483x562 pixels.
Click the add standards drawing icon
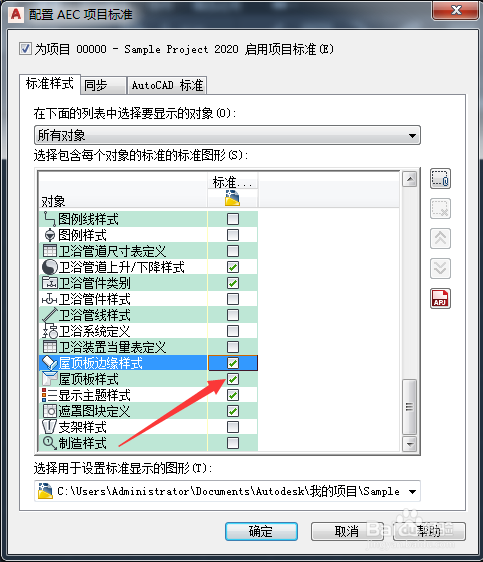point(440,178)
